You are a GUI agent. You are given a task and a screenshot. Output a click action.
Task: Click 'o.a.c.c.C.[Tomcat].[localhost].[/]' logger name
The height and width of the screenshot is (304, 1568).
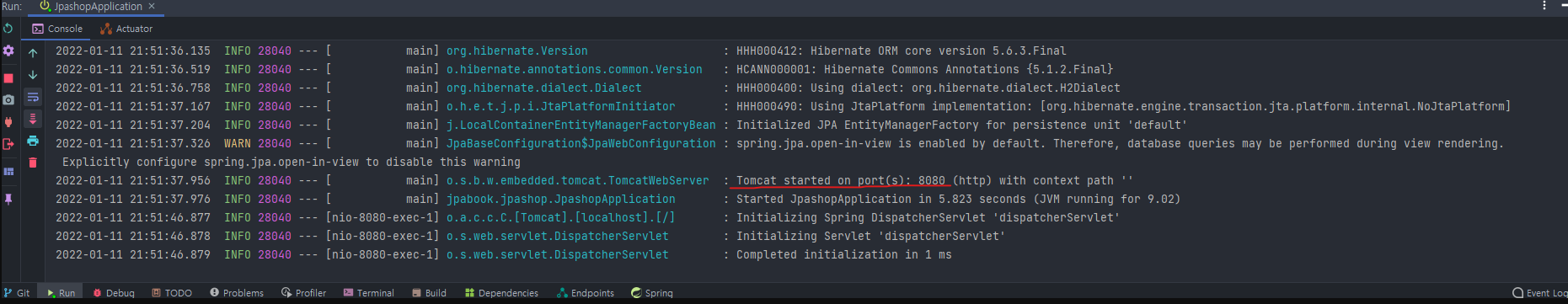click(x=561, y=217)
